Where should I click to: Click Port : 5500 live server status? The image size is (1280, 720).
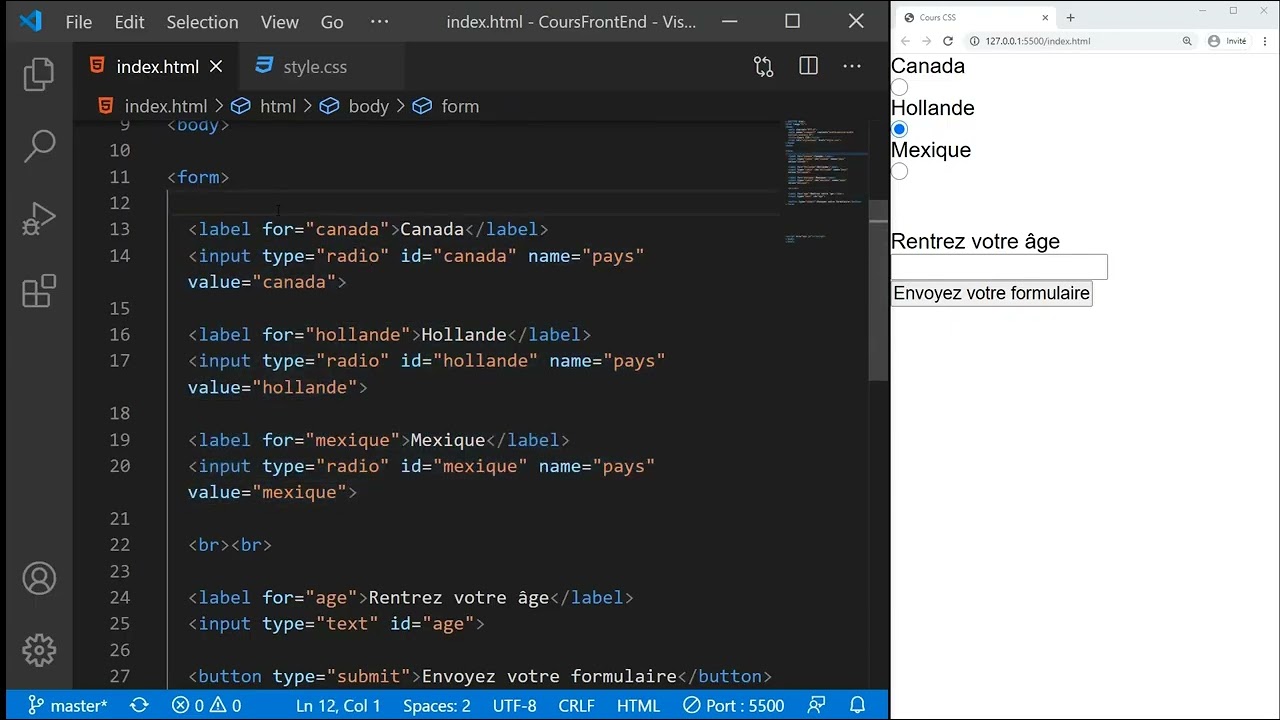pyautogui.click(x=734, y=706)
